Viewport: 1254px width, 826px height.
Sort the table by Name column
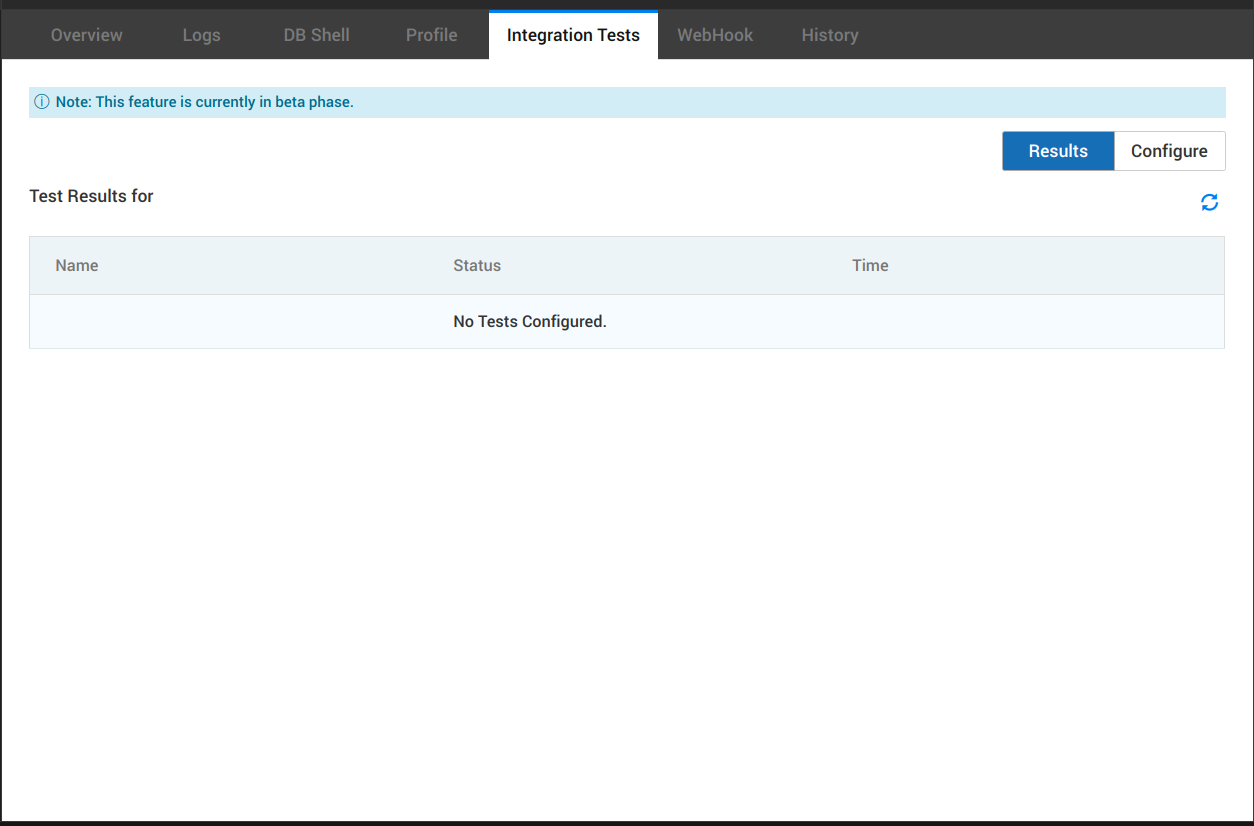point(76,265)
